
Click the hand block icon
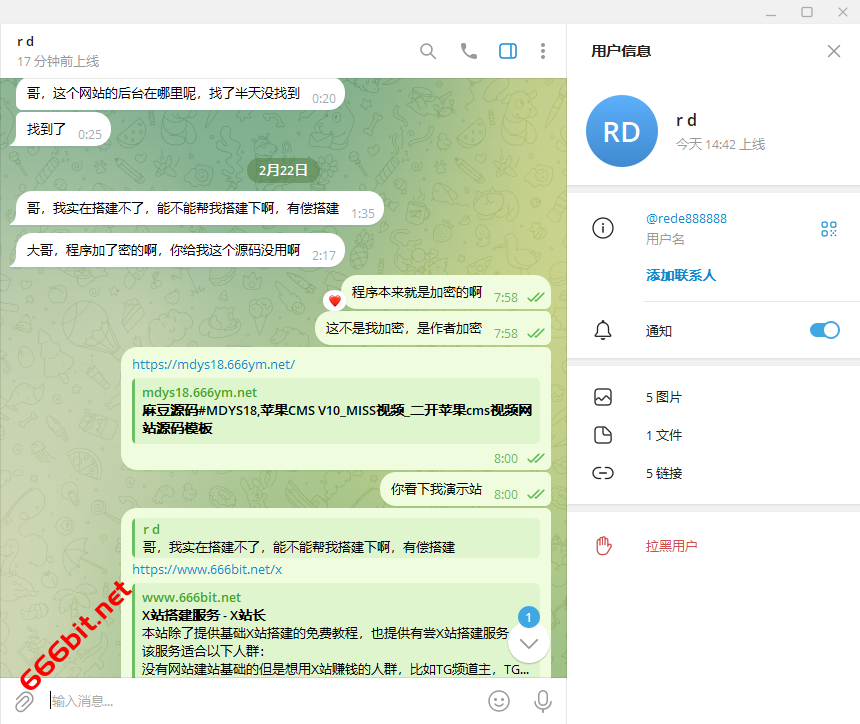(x=603, y=546)
